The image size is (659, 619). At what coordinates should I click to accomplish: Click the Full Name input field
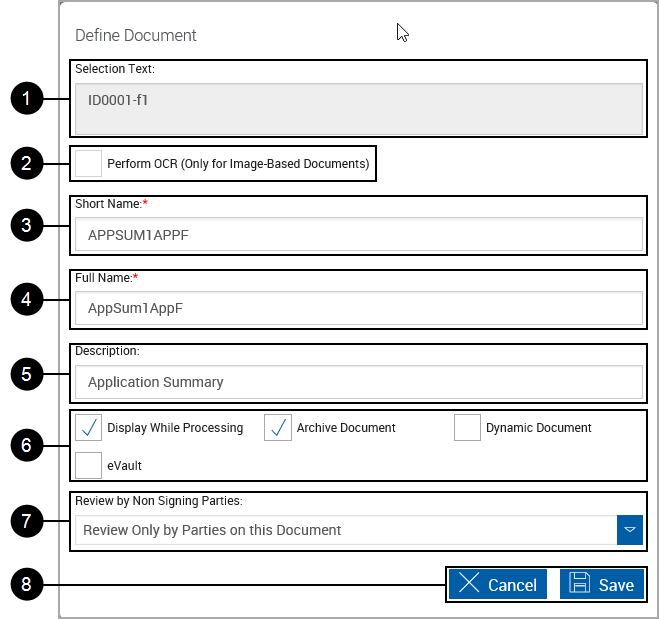[x=358, y=308]
